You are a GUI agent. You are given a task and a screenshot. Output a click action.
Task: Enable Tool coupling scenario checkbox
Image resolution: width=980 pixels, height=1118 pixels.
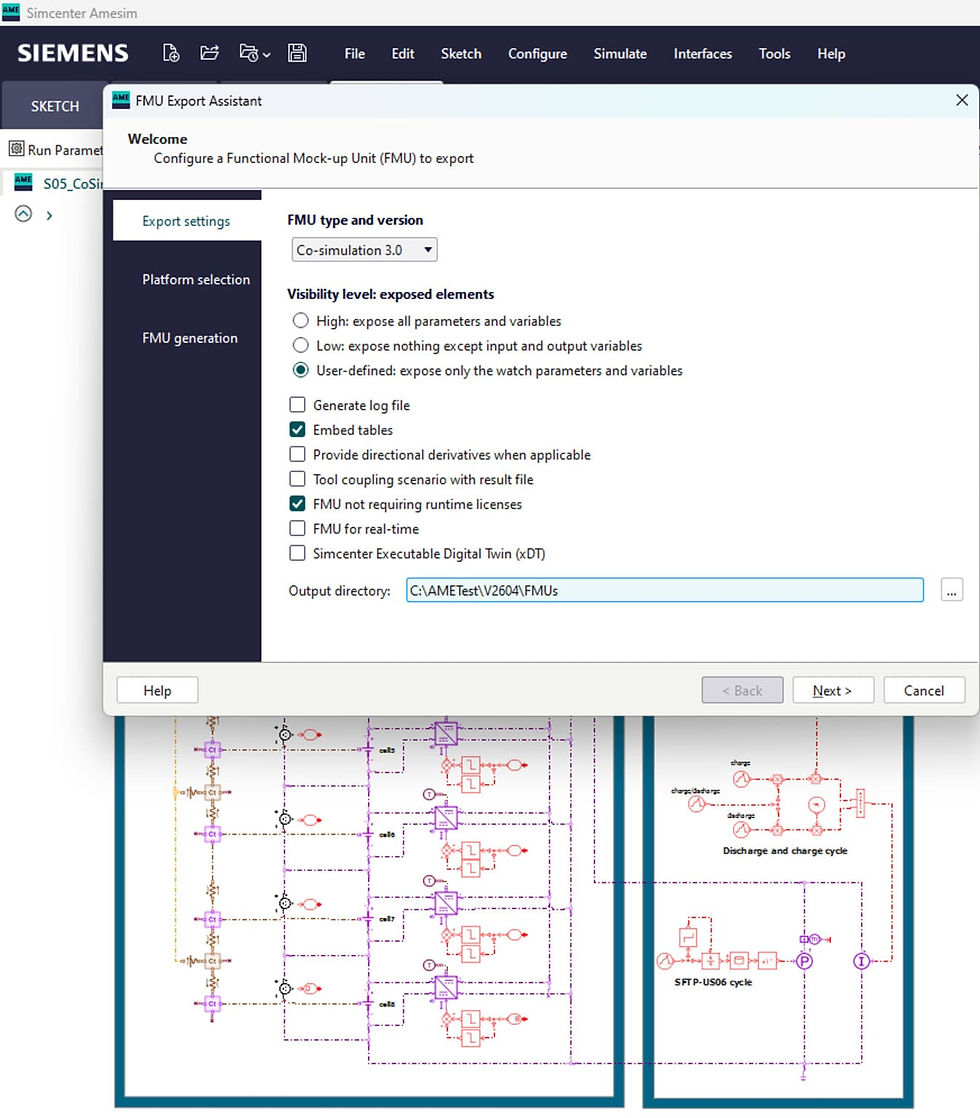[x=297, y=479]
